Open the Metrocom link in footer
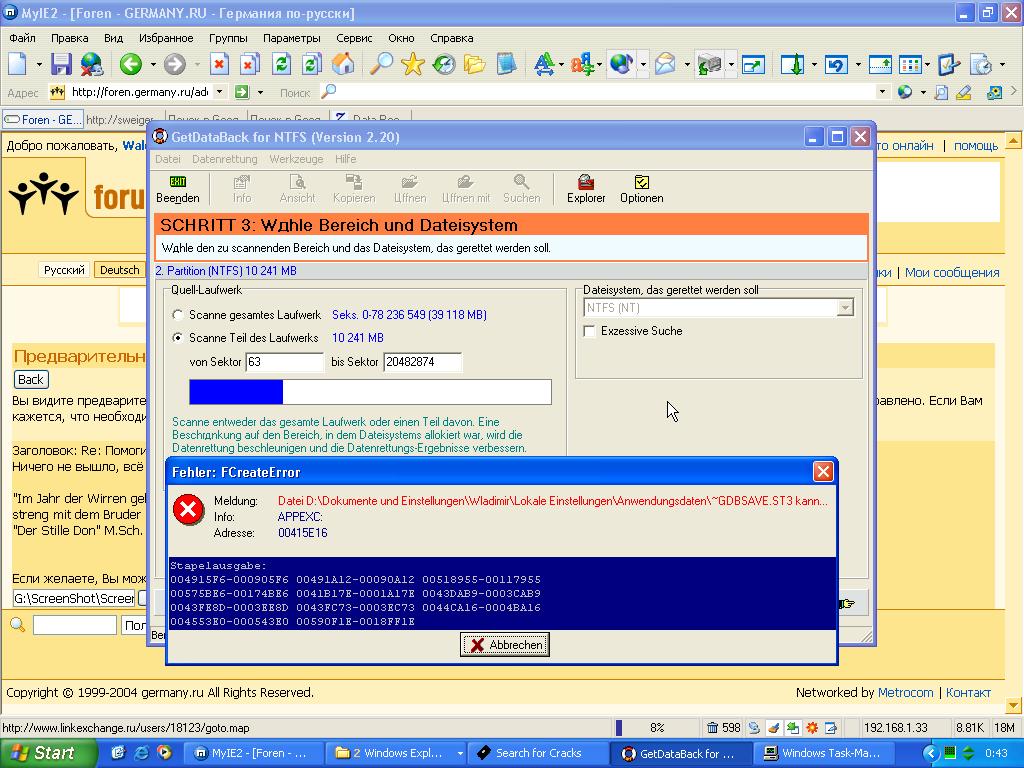Screen dimensions: 1024x768 (x=905, y=693)
